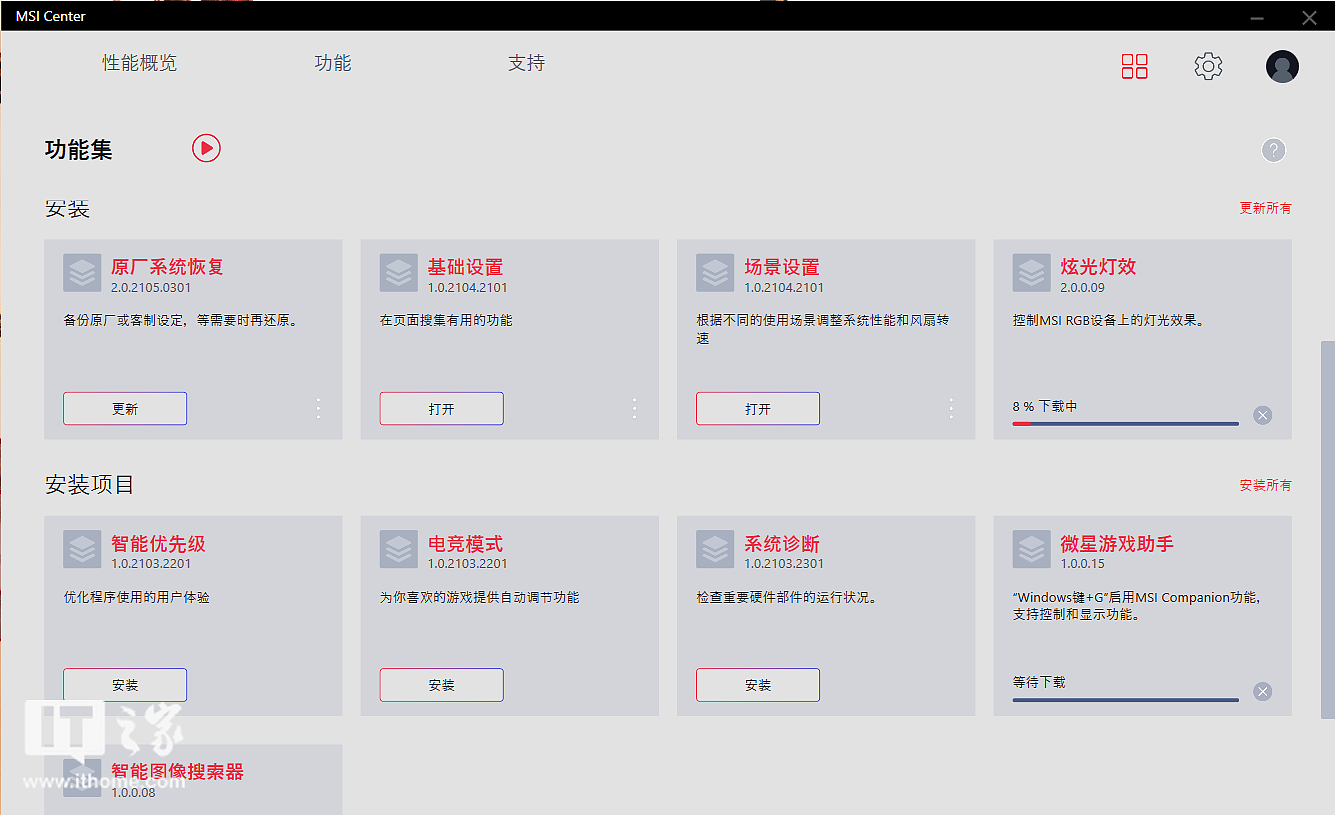Open 场景设置 with the 打开 button

(x=758, y=409)
